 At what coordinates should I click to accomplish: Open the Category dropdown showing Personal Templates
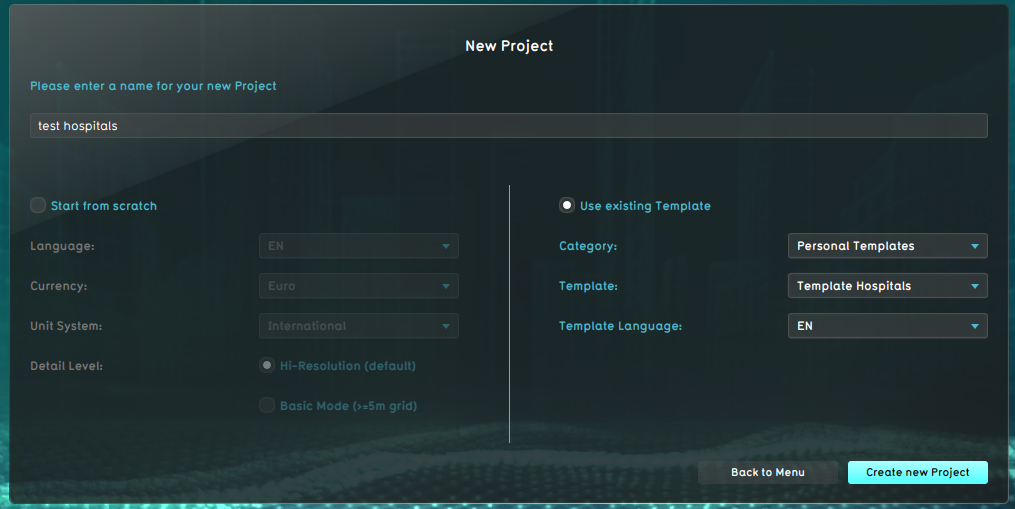coord(887,246)
